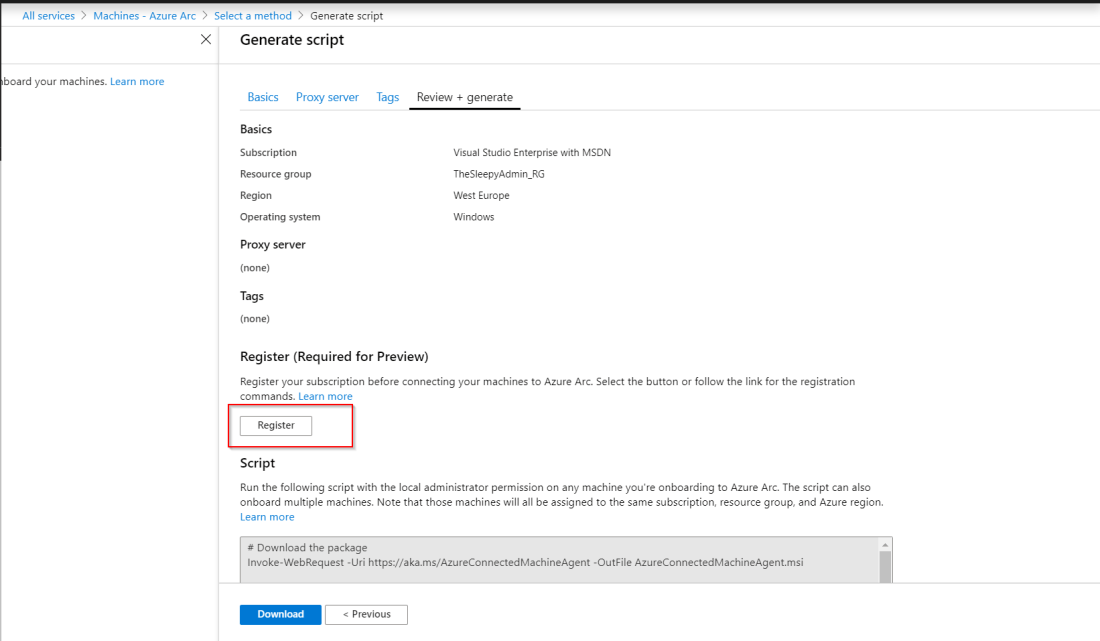
Task: Click the Invoke-WebRequest command line in script
Action: pyautogui.click(x=525, y=562)
